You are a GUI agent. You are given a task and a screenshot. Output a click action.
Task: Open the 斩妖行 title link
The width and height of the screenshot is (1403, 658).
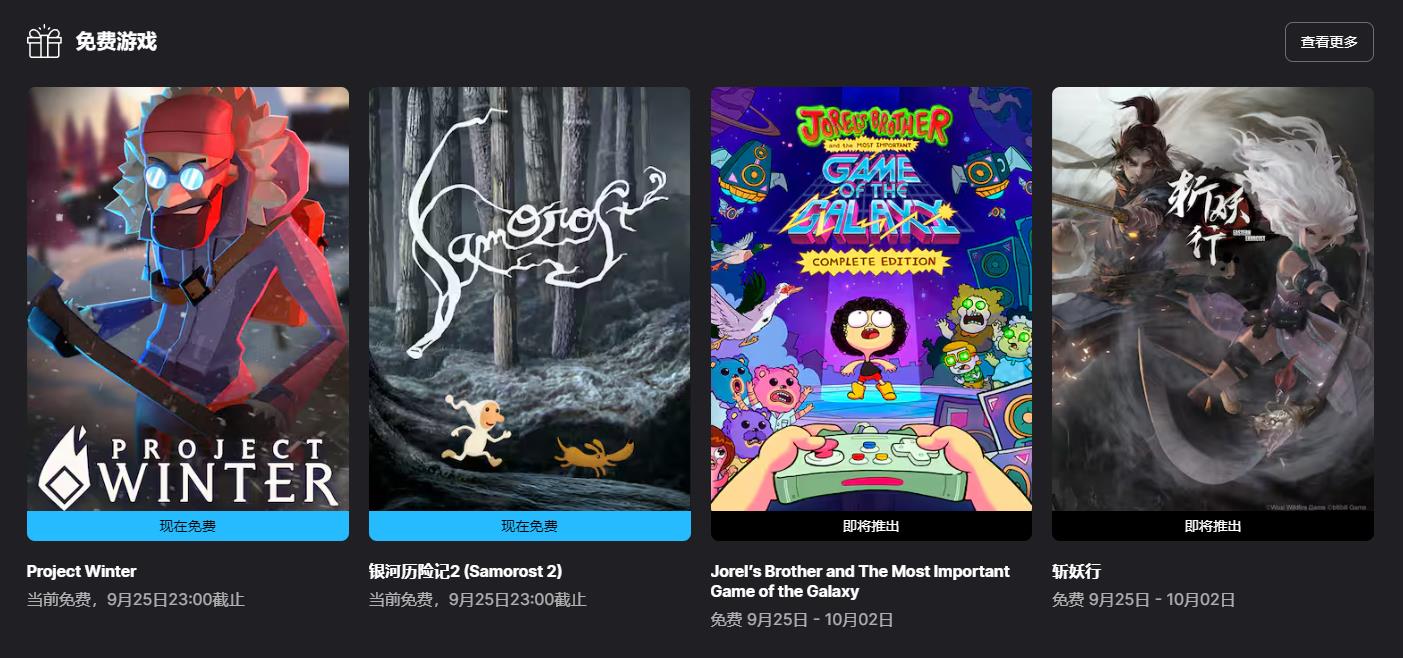click(1077, 572)
